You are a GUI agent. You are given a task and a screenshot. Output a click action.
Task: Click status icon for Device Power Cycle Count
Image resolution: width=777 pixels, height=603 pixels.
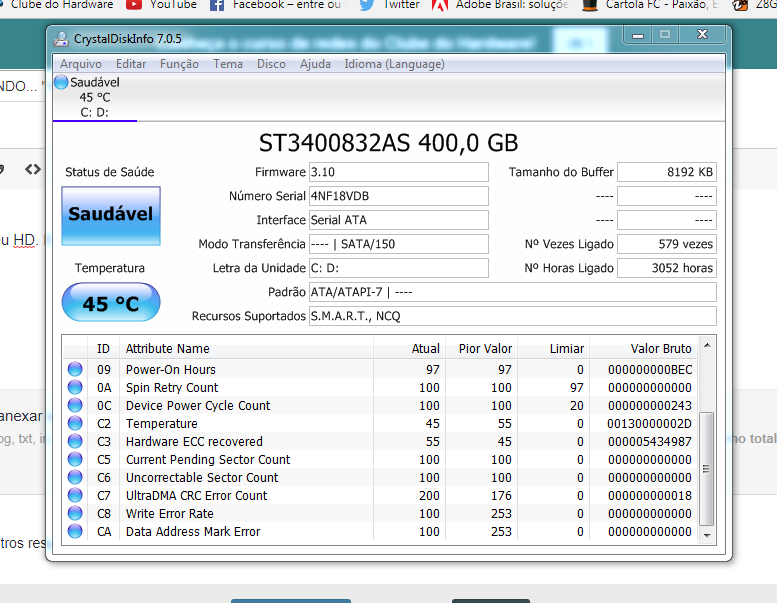coord(75,405)
